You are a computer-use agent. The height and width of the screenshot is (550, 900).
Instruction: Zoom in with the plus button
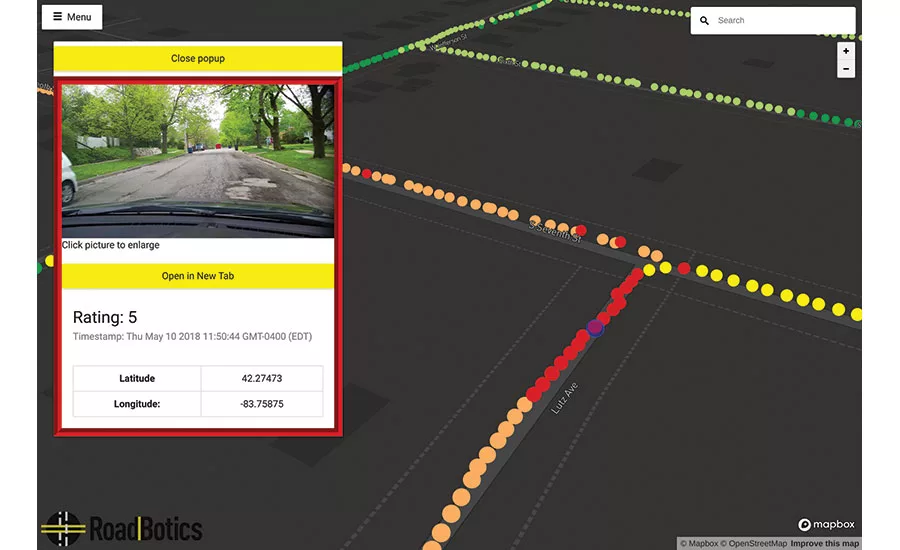click(x=846, y=51)
